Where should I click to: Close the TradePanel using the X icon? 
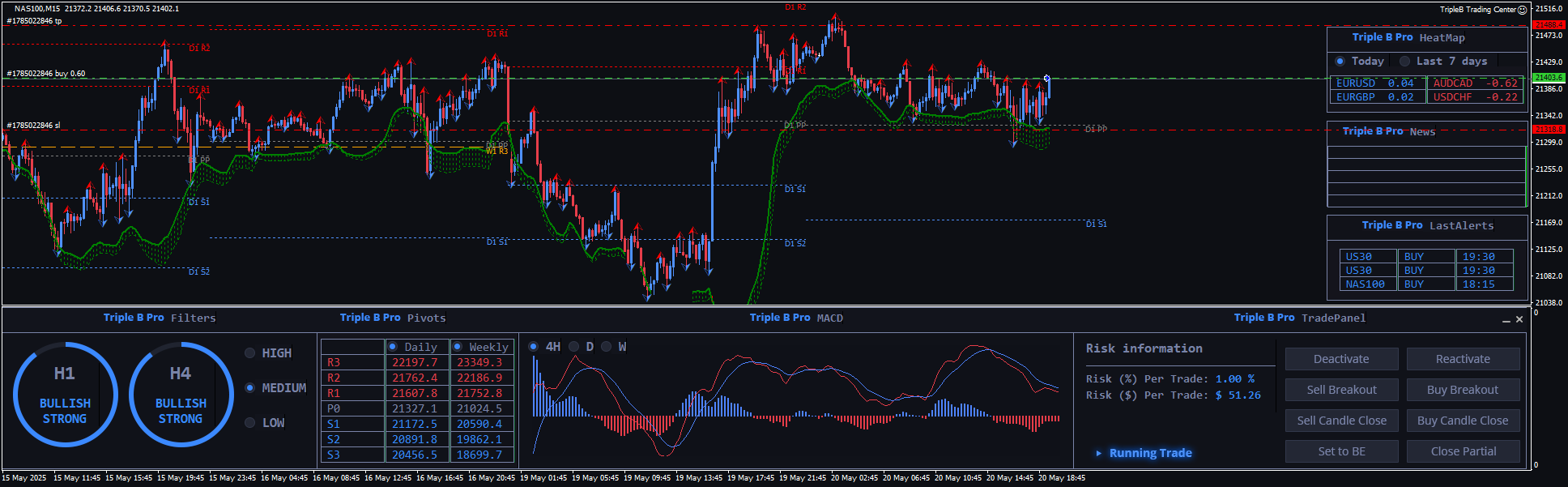1519,319
